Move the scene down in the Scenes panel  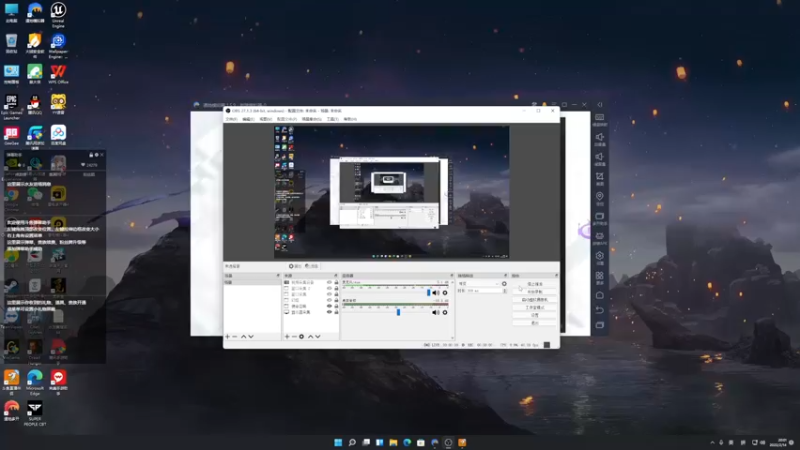[251, 337]
